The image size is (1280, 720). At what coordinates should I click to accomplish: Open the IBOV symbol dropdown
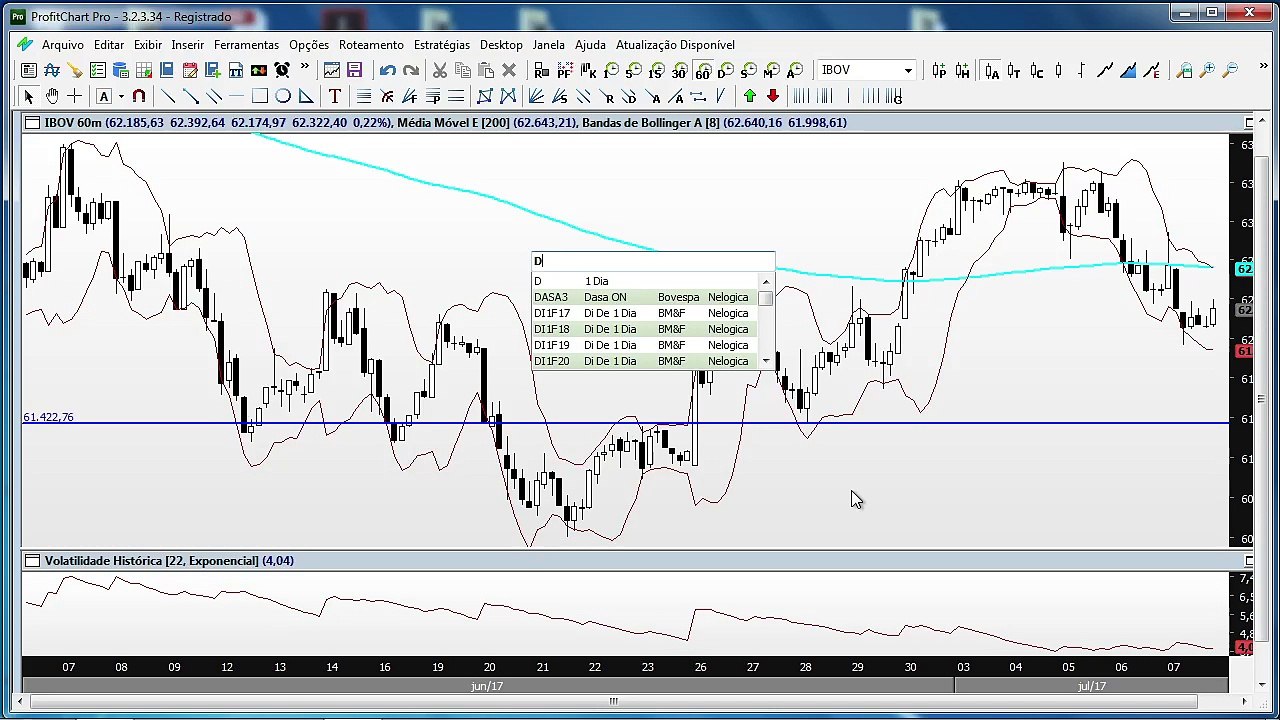(x=908, y=70)
